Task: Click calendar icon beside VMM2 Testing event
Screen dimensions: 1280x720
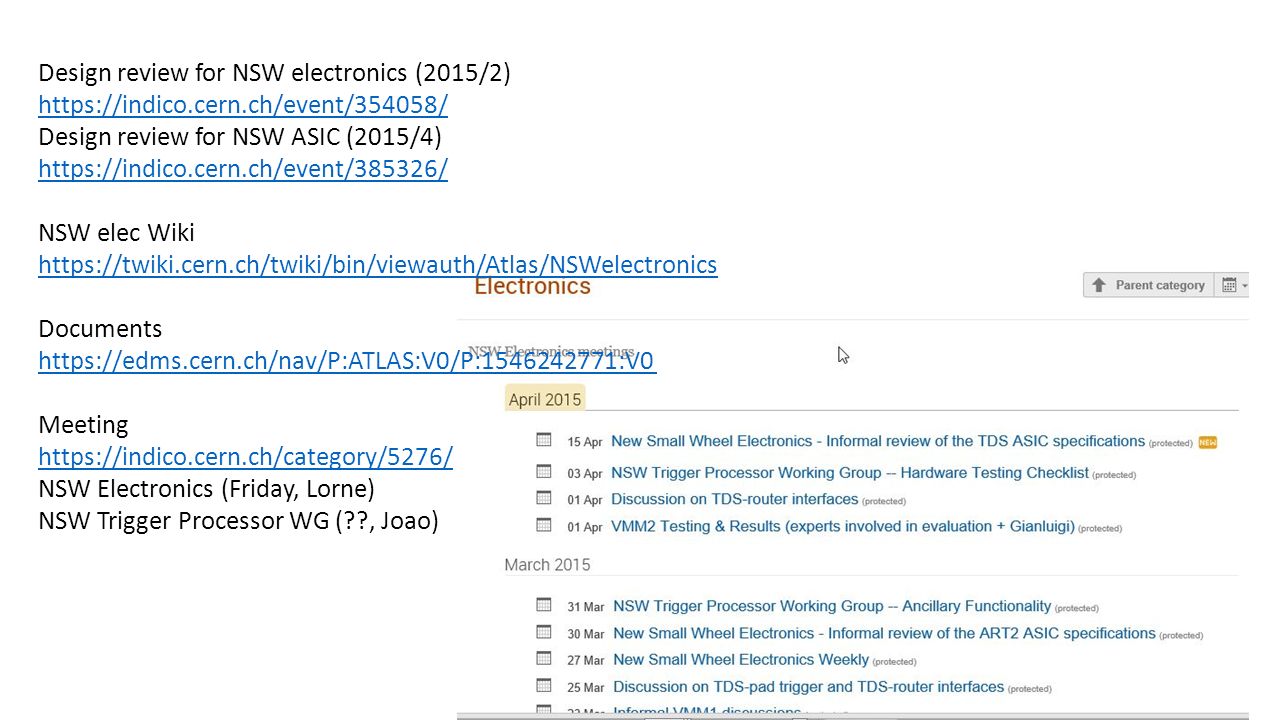Action: (544, 525)
